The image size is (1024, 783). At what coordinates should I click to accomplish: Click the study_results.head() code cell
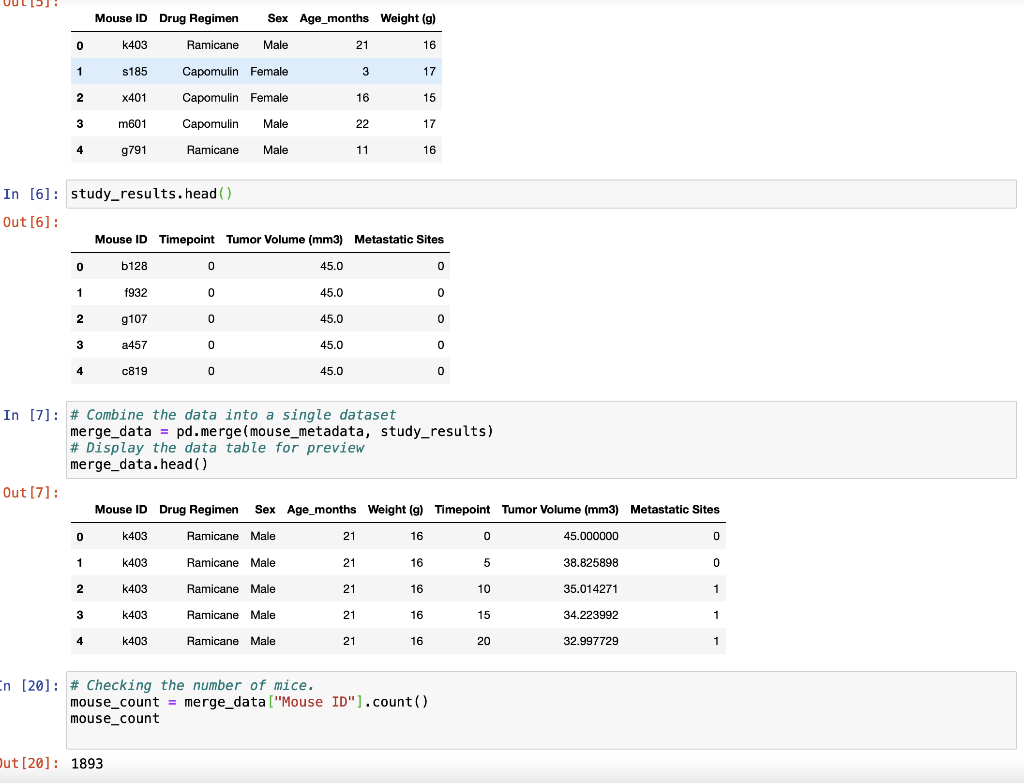[541, 194]
